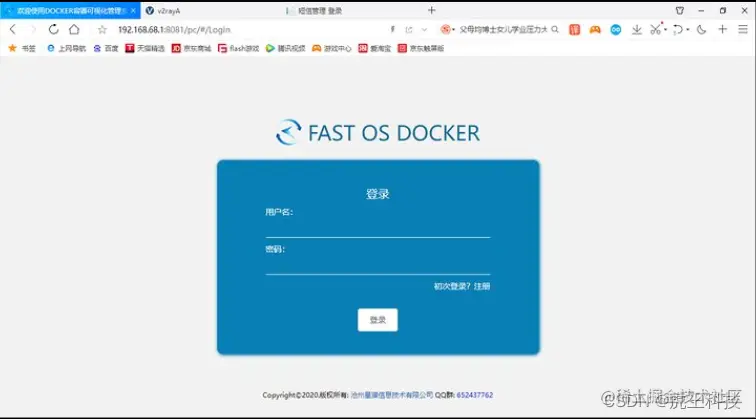Open the flash游戏 bookmark
756x419 pixels.
(239, 48)
